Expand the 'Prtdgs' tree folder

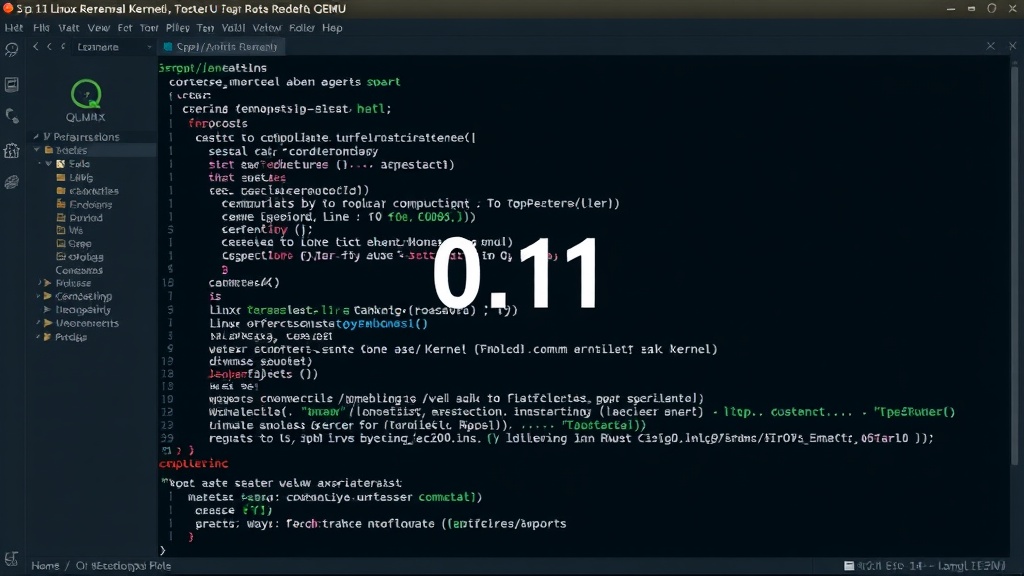pyautogui.click(x=46, y=337)
